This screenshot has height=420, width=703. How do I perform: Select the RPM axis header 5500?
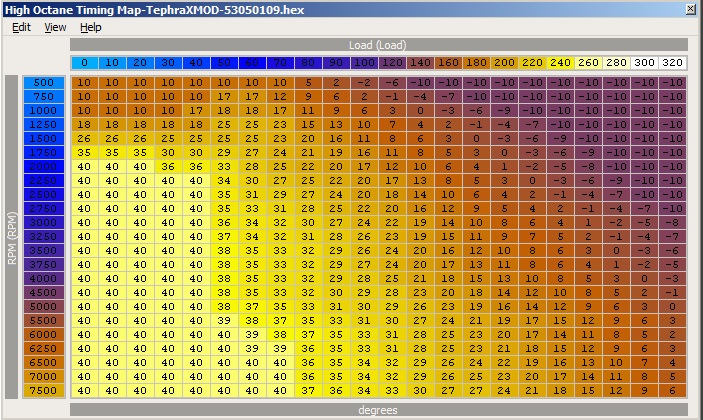(x=43, y=320)
